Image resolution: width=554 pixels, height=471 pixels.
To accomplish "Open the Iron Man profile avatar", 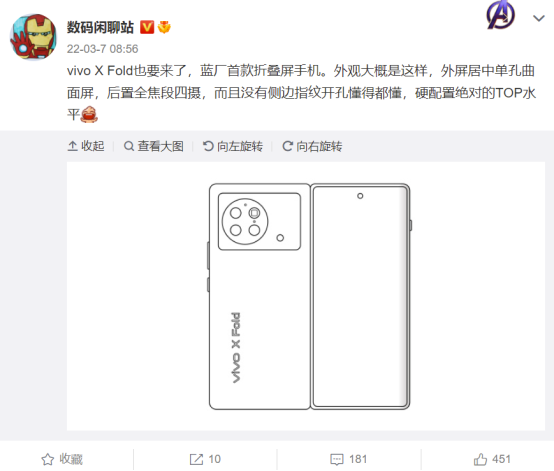I will (x=34, y=37).
